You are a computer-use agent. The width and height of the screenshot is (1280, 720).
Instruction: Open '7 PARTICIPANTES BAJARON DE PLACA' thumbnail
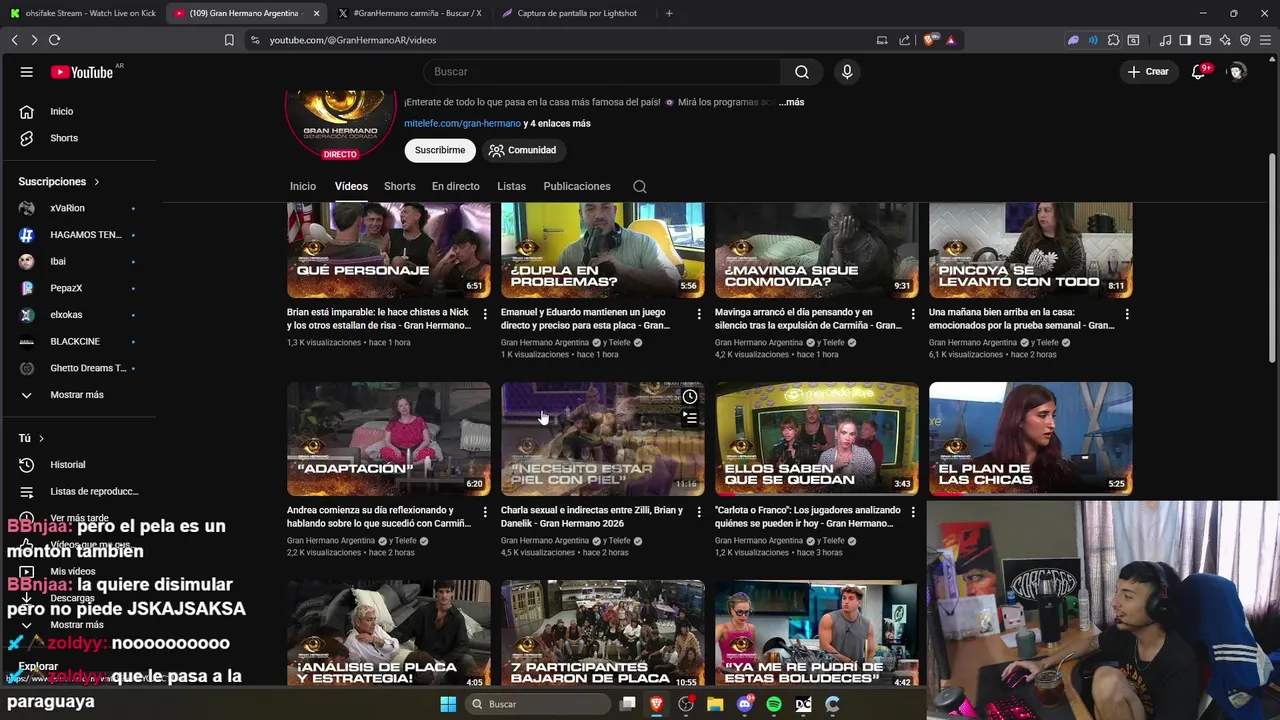coord(603,633)
